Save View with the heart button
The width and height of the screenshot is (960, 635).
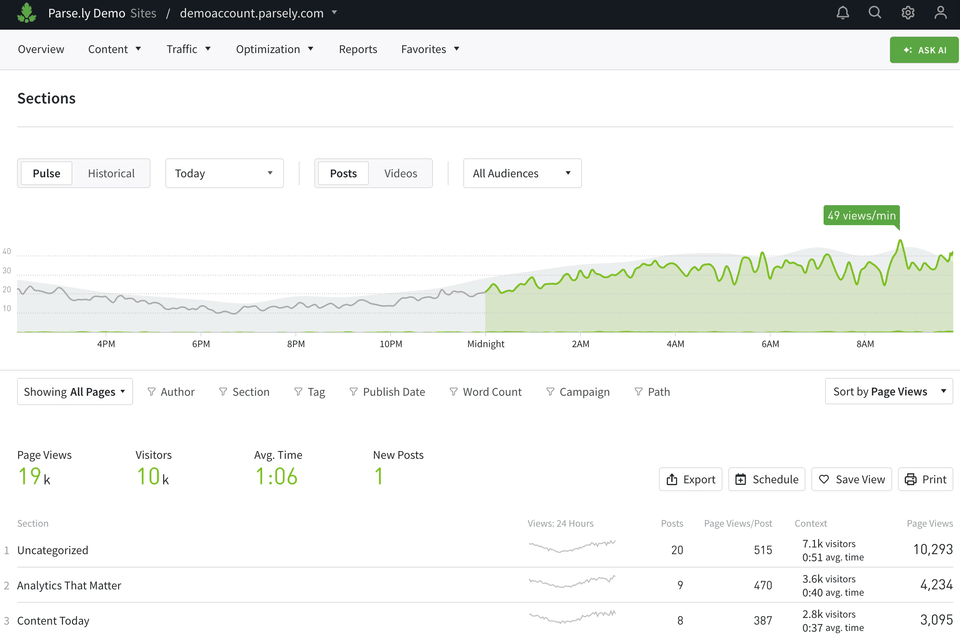click(851, 479)
